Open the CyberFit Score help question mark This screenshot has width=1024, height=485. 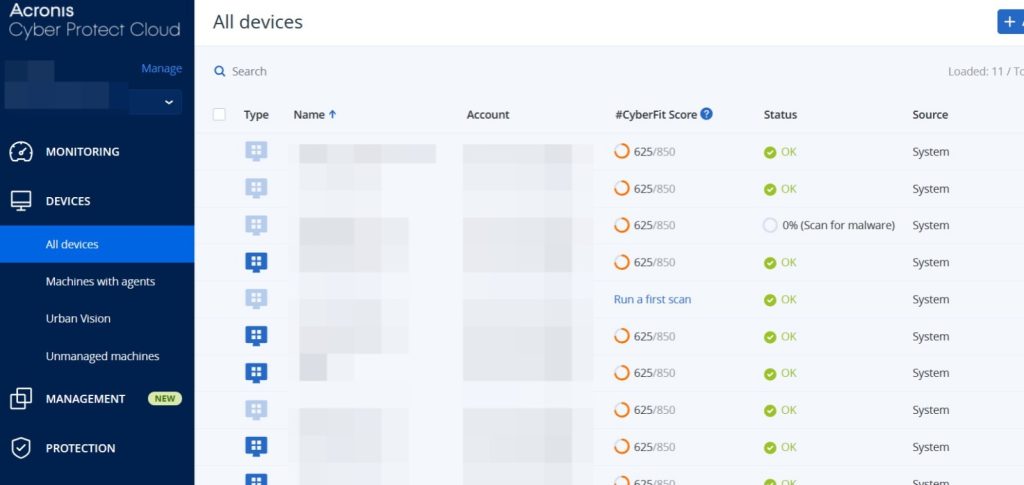coord(706,114)
